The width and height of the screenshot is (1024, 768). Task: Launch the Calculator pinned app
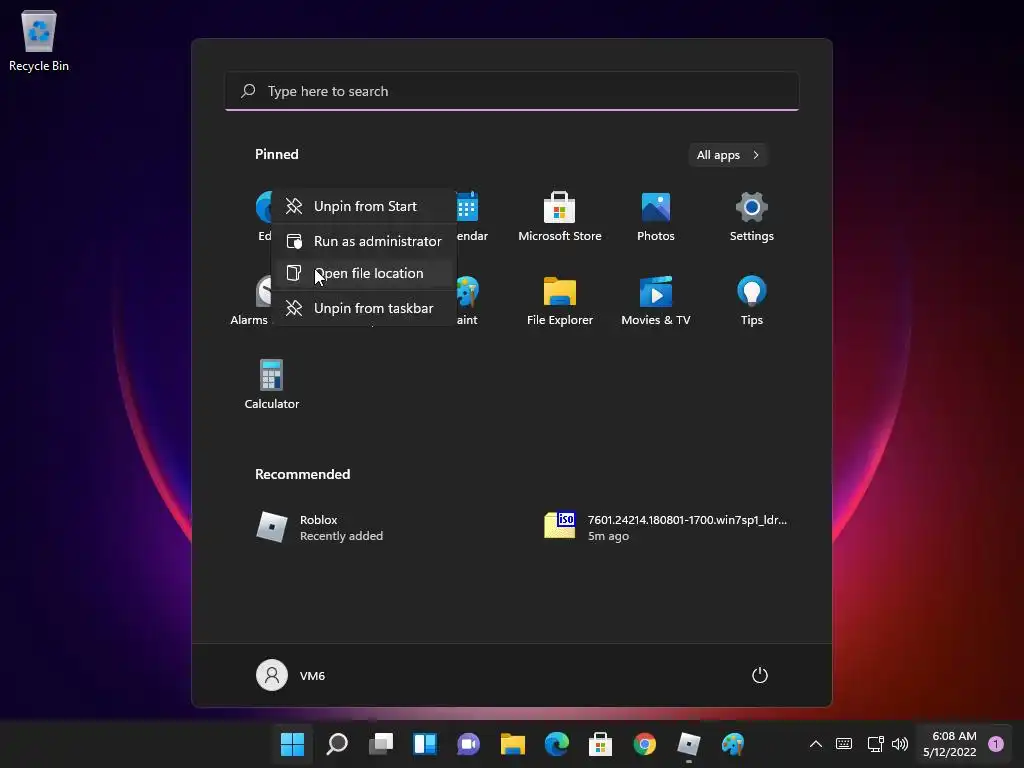tap(272, 385)
